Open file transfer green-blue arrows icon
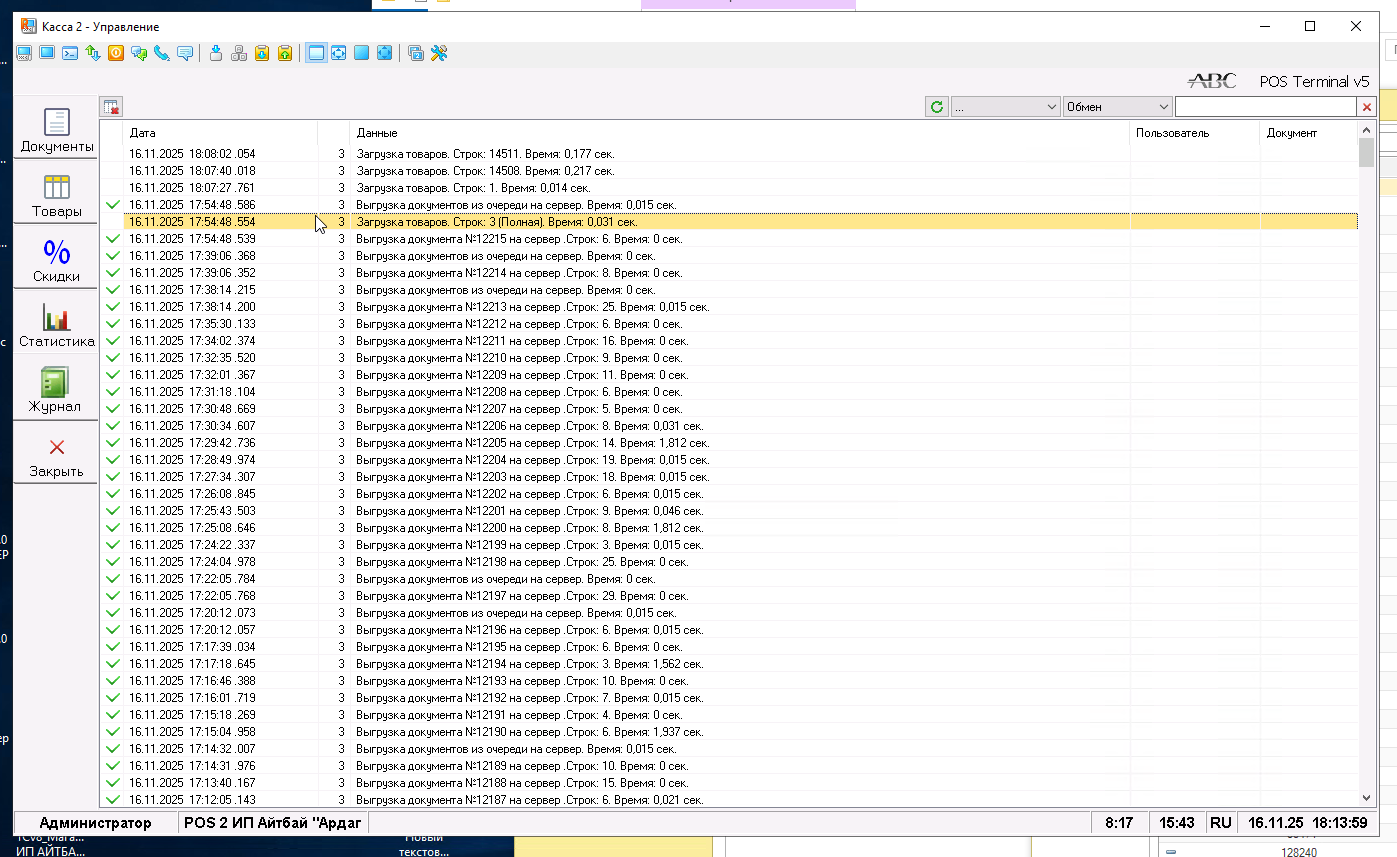 point(93,54)
